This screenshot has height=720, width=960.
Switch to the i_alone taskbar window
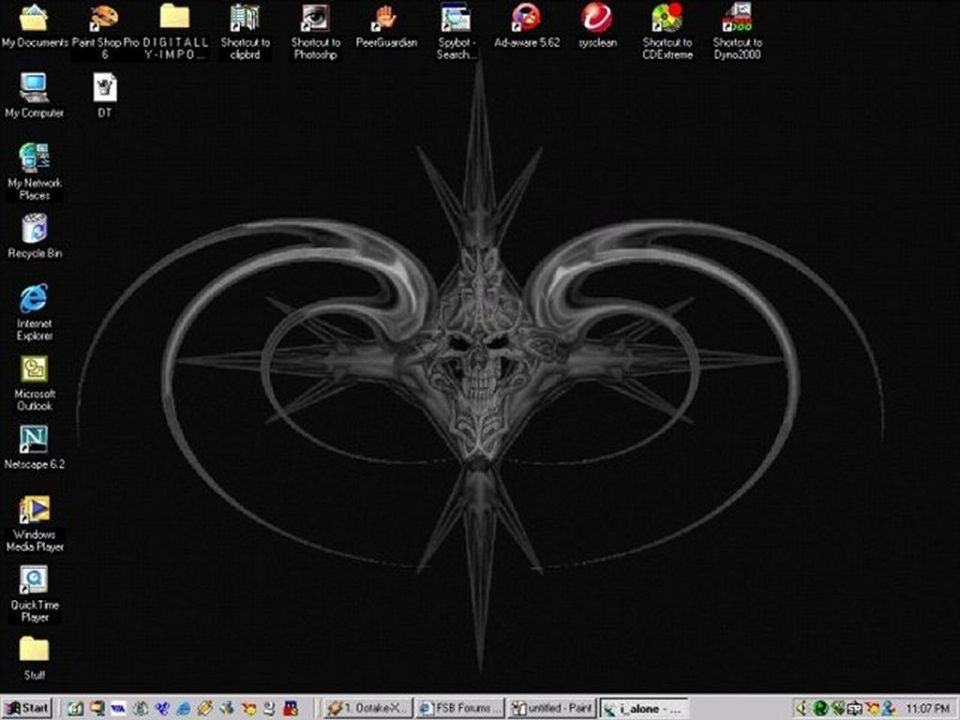pos(644,708)
